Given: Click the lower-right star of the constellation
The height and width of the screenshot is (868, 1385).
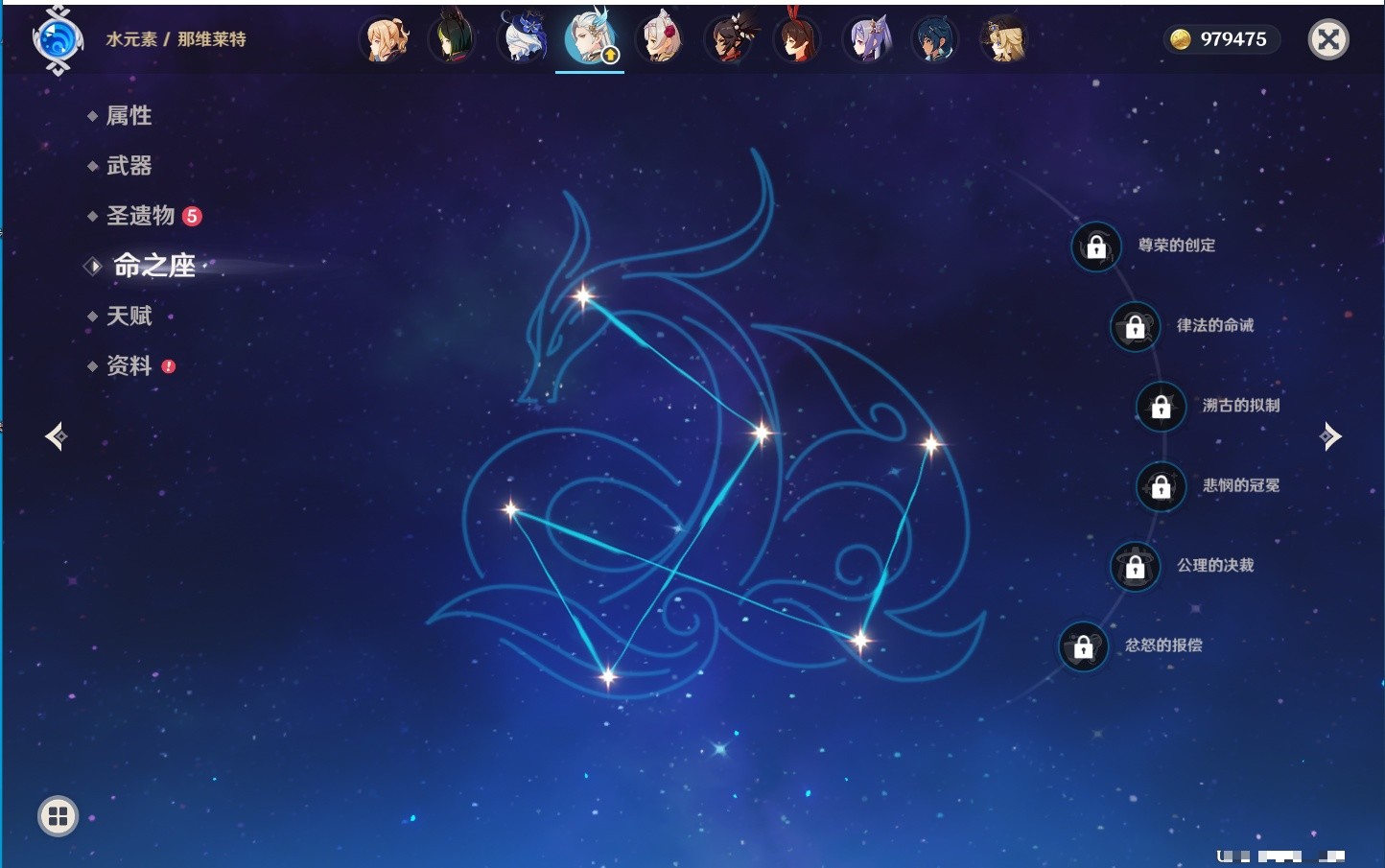Looking at the screenshot, I should (x=860, y=640).
